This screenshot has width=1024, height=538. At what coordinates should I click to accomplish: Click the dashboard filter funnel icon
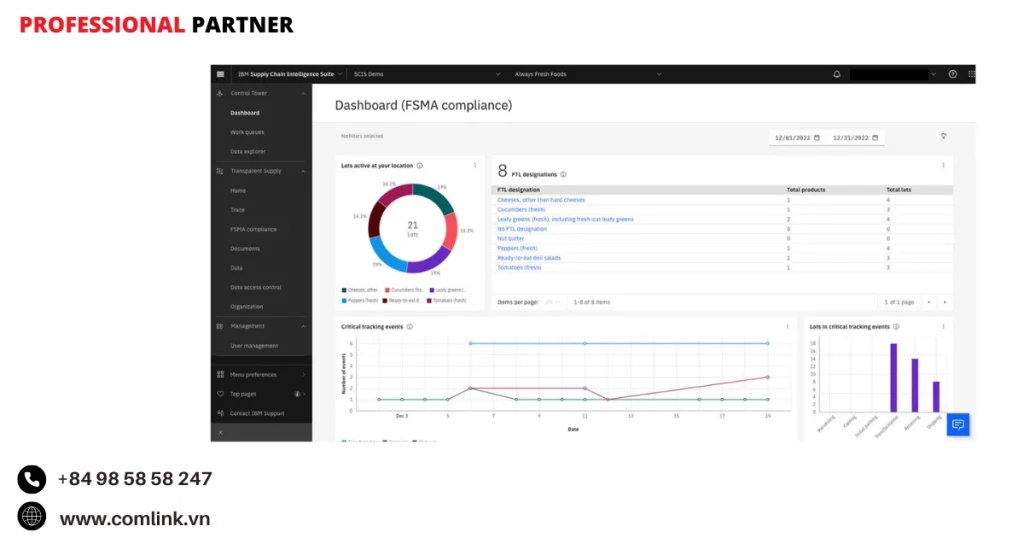pos(944,136)
